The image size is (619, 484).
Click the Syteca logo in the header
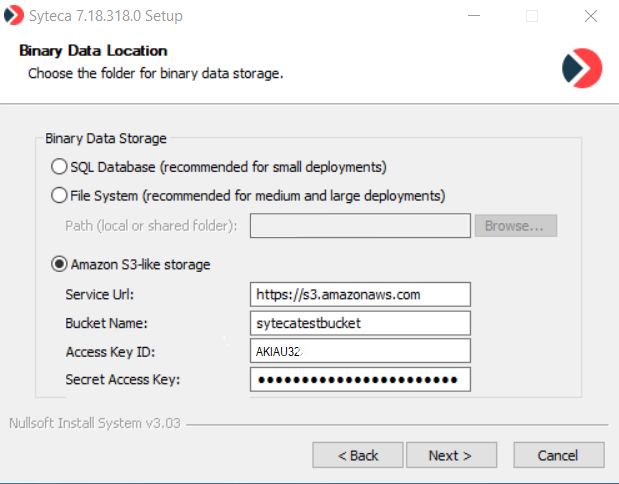tap(582, 67)
